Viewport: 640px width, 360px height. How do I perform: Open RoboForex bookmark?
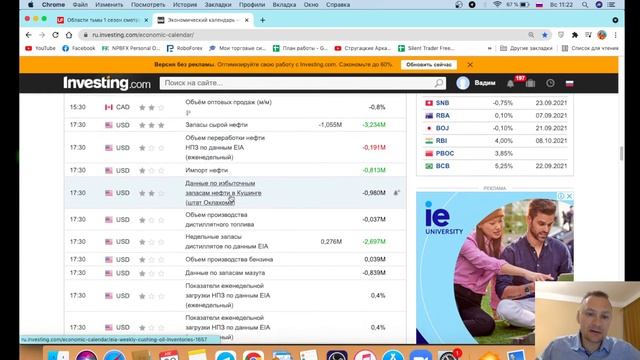point(184,48)
